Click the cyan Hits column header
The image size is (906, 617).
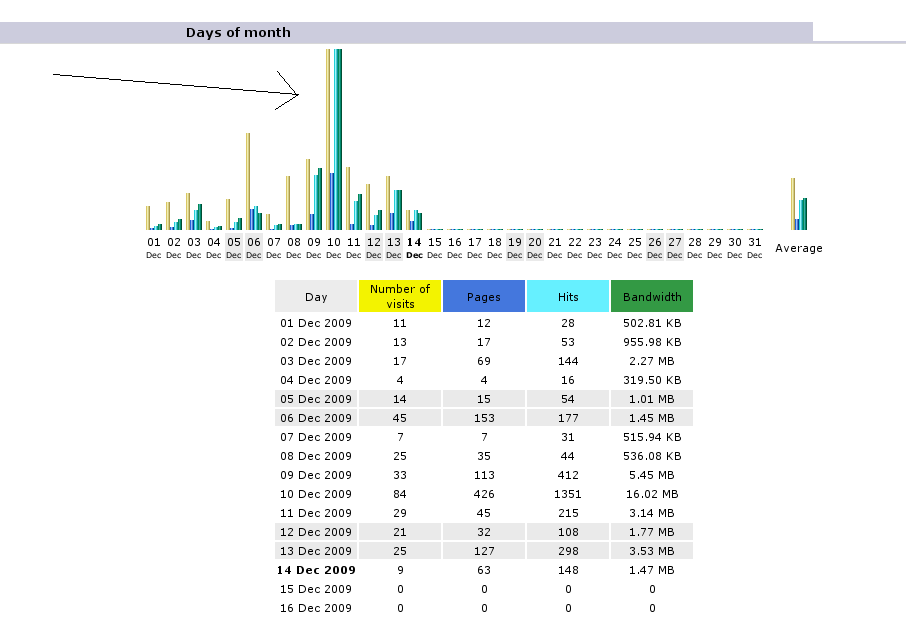point(568,296)
